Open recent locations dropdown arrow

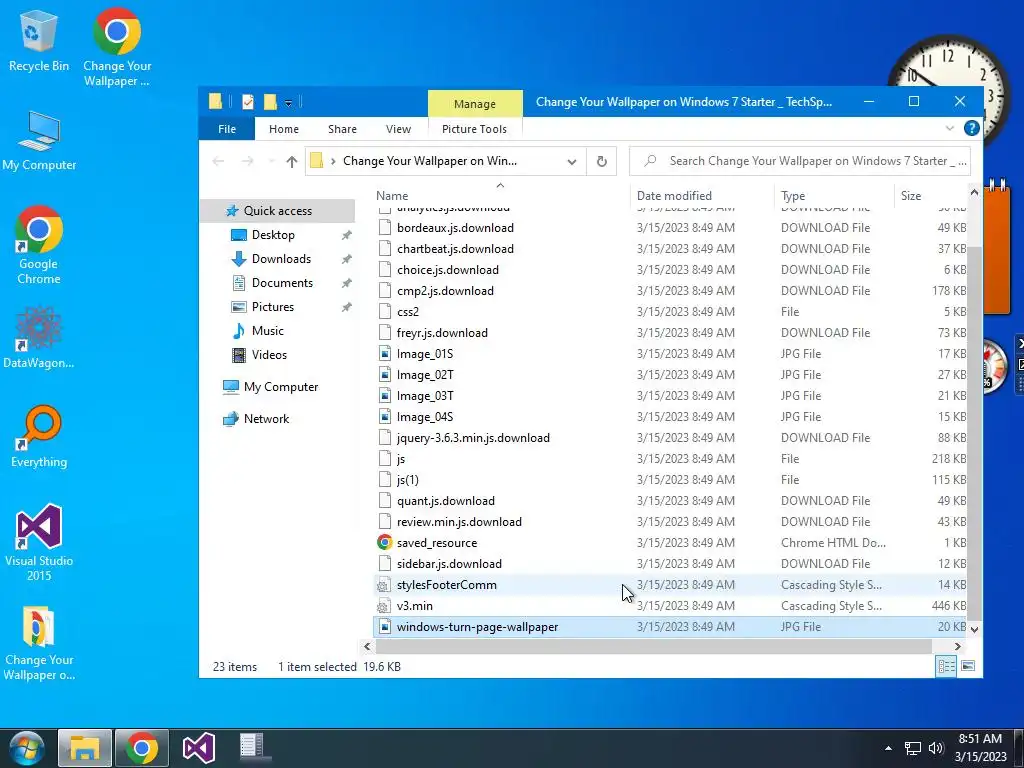pyautogui.click(x=270, y=162)
